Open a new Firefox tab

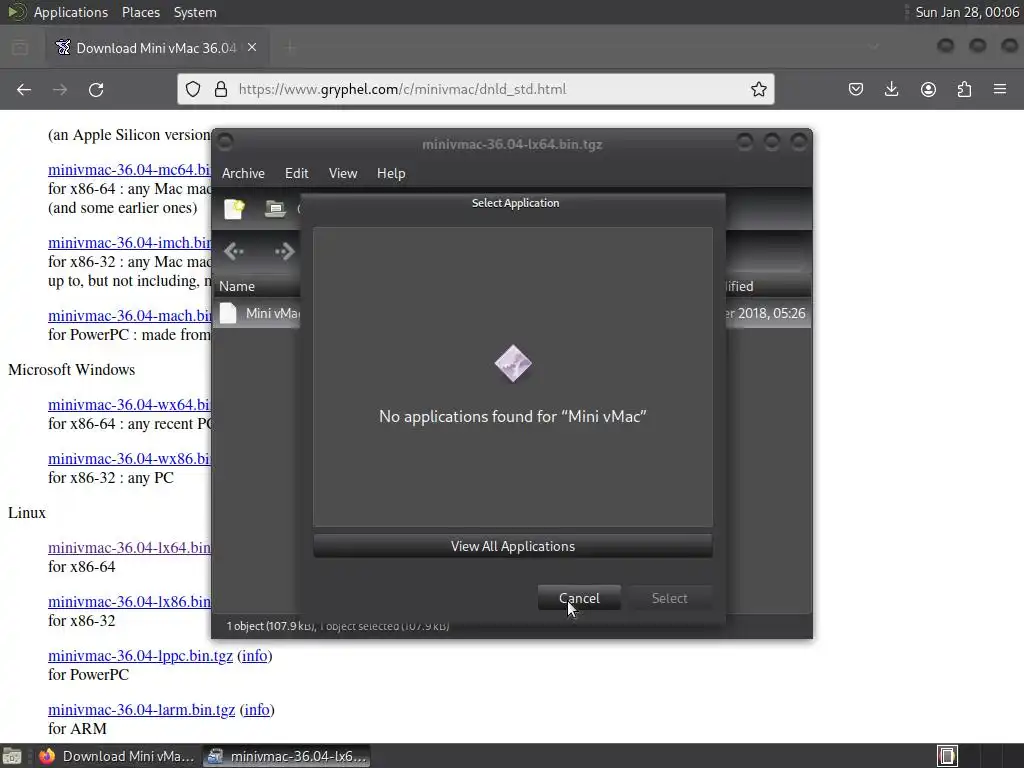(x=290, y=48)
